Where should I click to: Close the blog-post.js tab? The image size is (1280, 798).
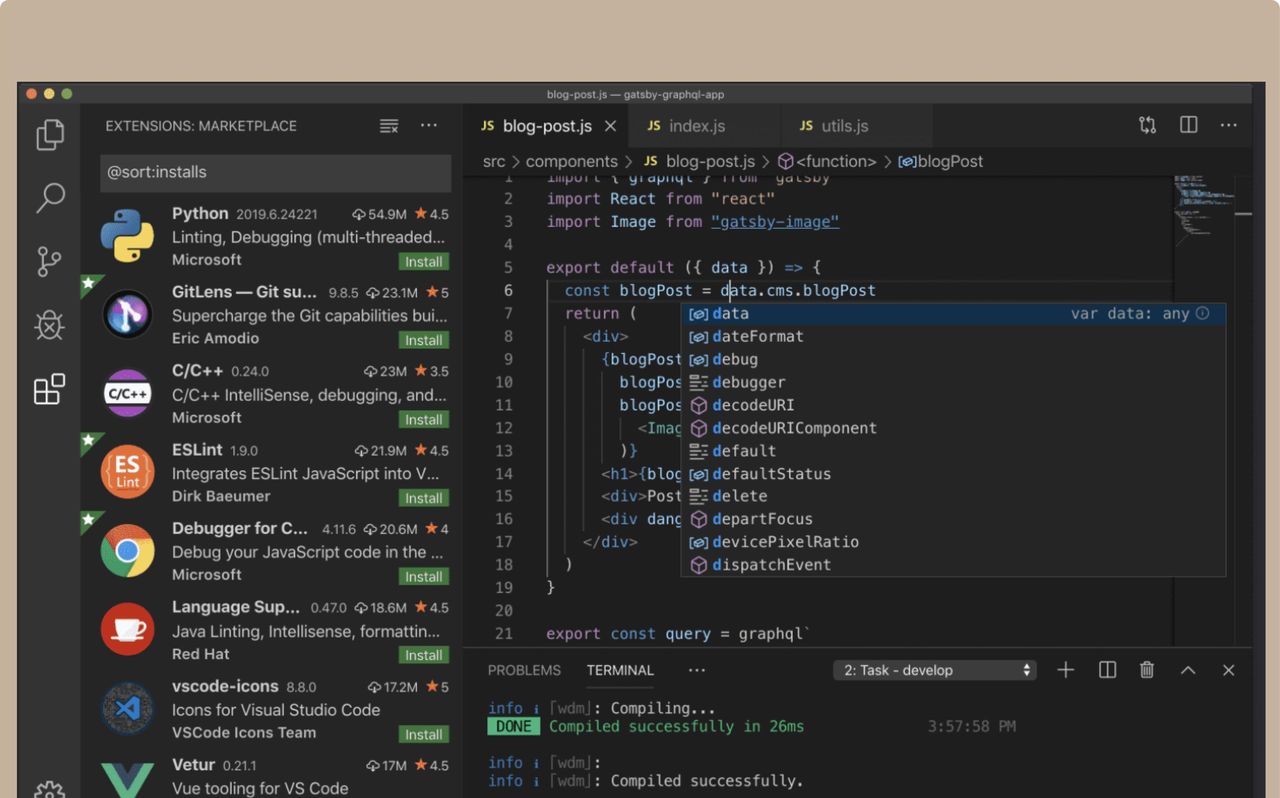pyautogui.click(x=610, y=126)
